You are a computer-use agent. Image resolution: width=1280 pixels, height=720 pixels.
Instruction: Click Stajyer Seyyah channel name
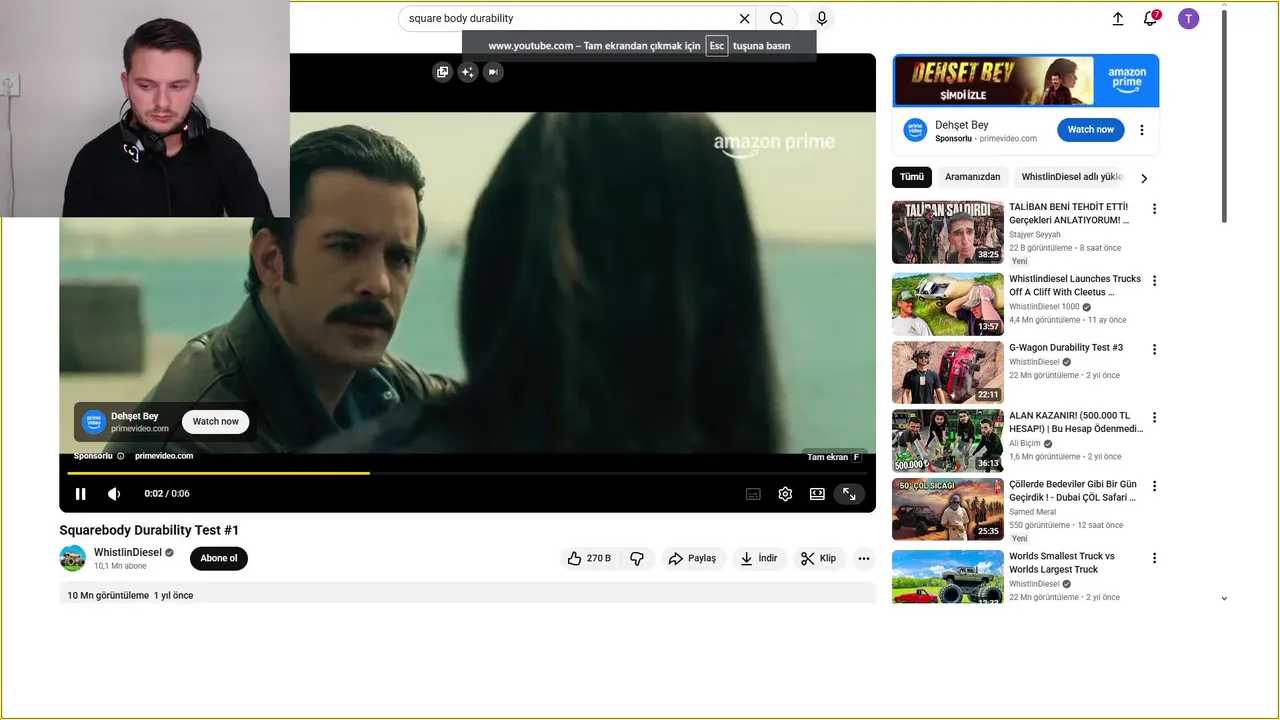[x=1035, y=235]
